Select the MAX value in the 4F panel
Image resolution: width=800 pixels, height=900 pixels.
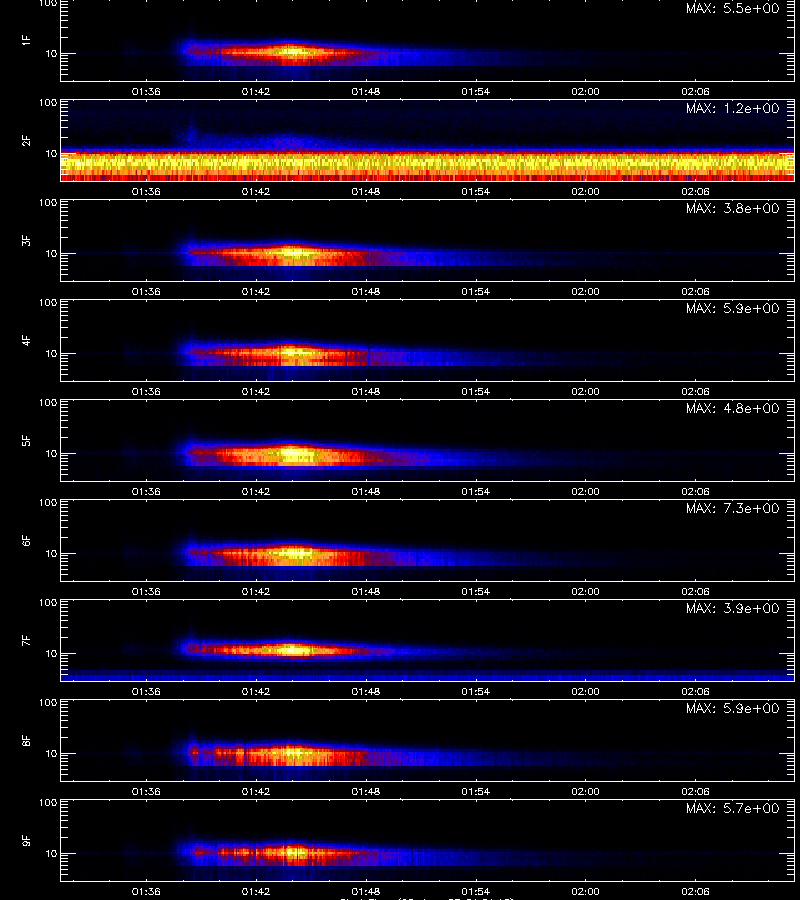coord(732,308)
